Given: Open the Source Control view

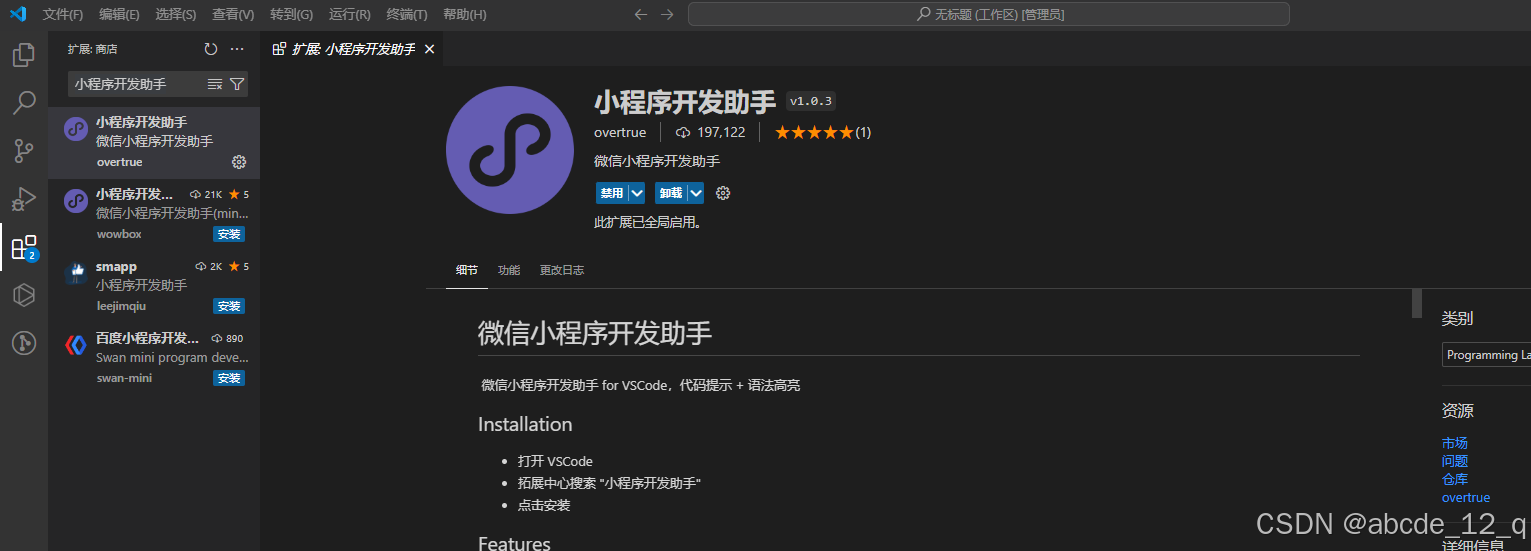Looking at the screenshot, I should (x=24, y=151).
